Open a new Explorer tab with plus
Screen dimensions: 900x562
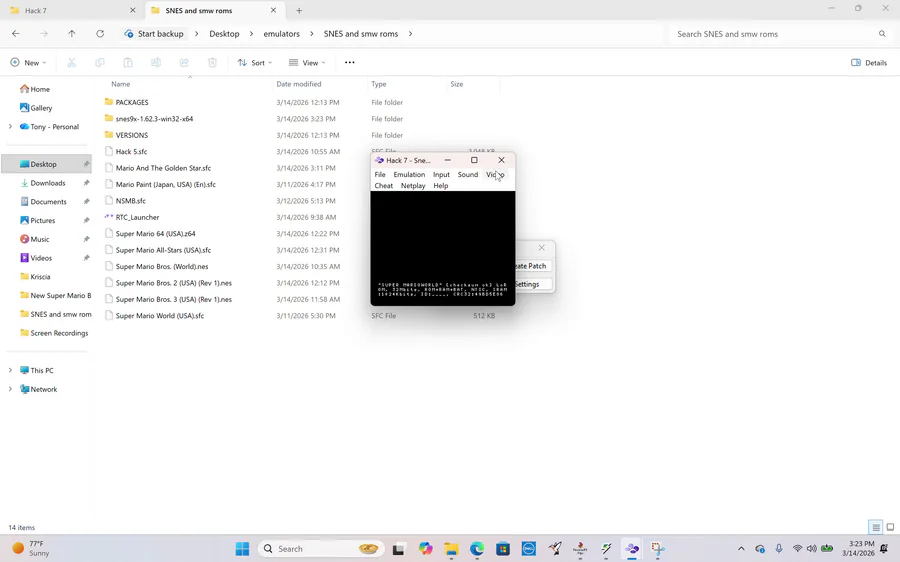point(299,10)
